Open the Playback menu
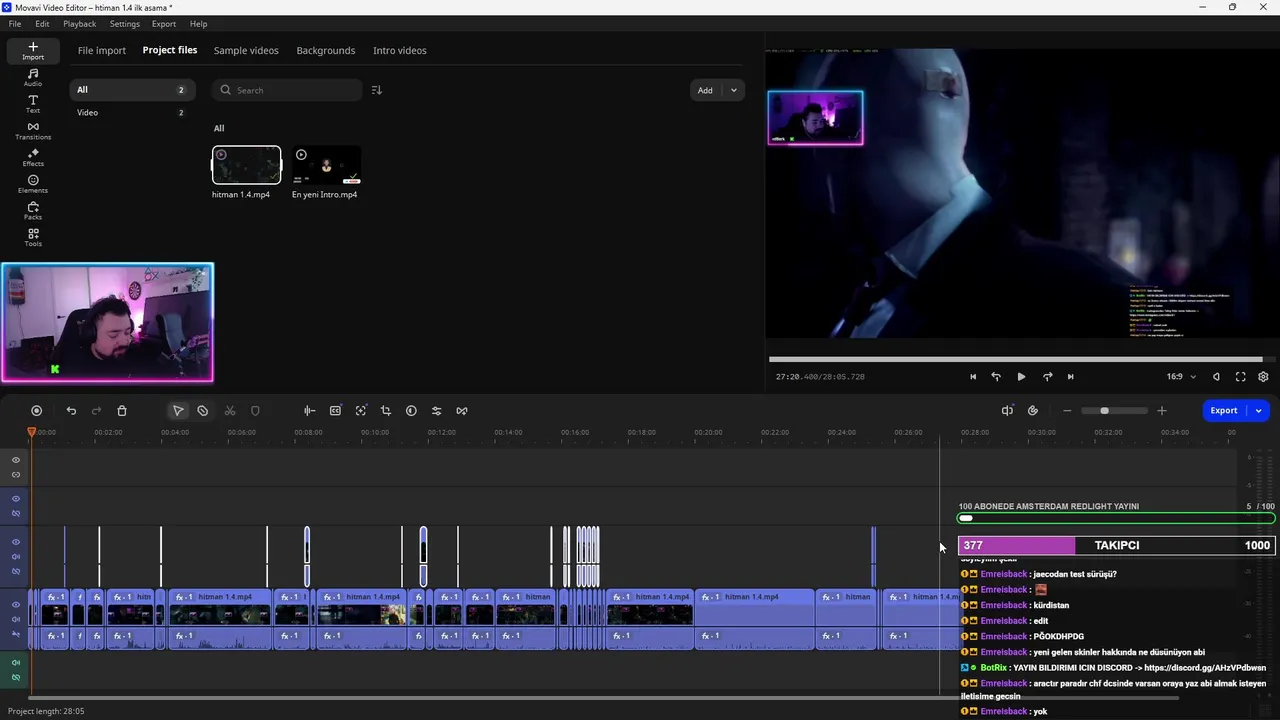 tap(80, 24)
